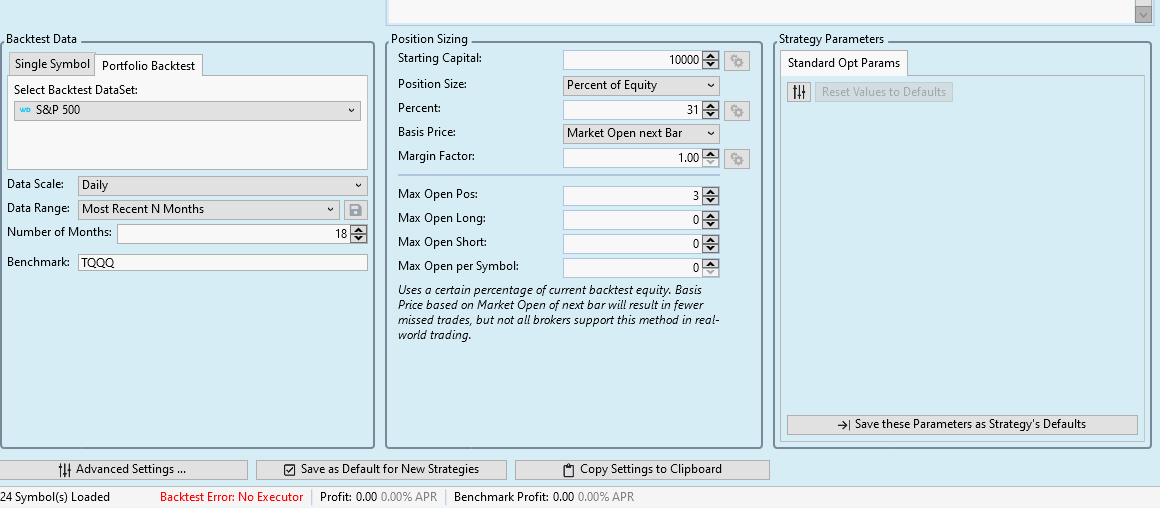The width and height of the screenshot is (1160, 508).
Task: Increase Max Open Pos with up arrow
Action: (711, 191)
